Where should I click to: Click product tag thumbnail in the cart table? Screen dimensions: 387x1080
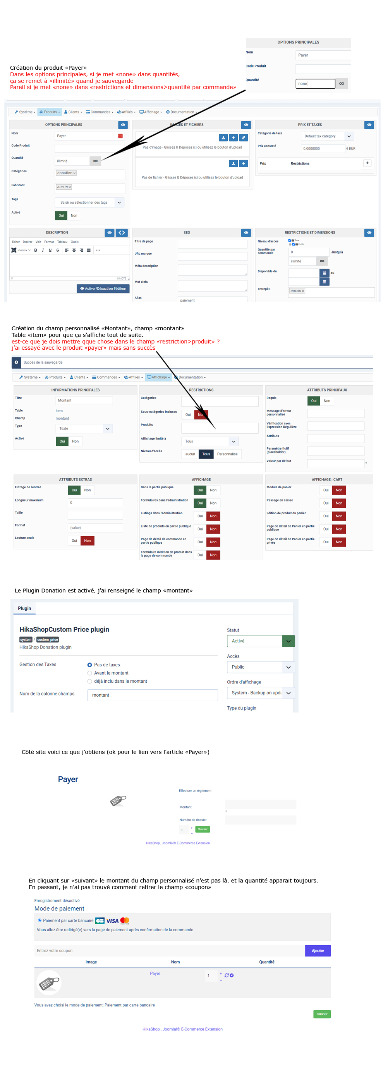click(x=49, y=982)
